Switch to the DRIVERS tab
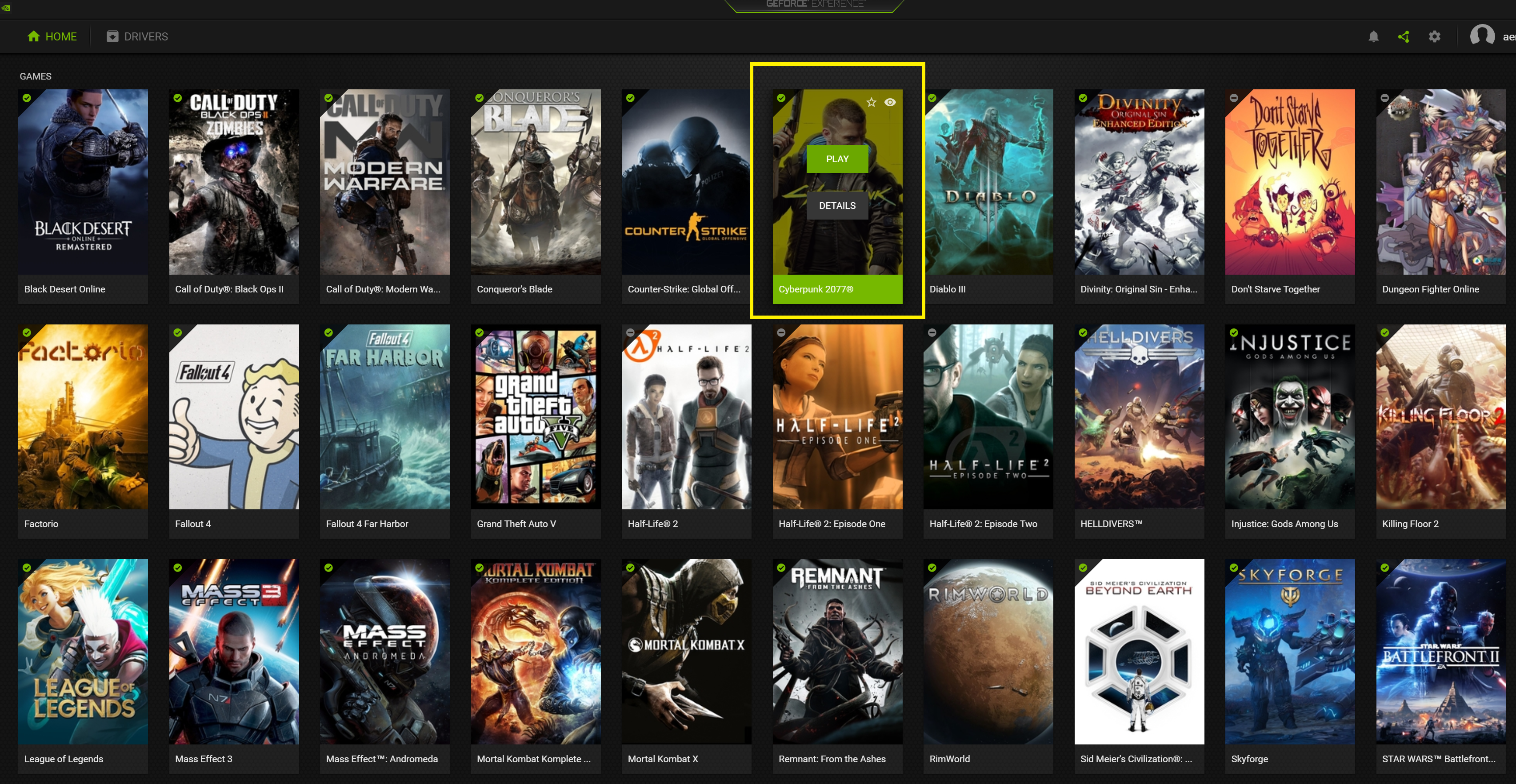 point(137,36)
